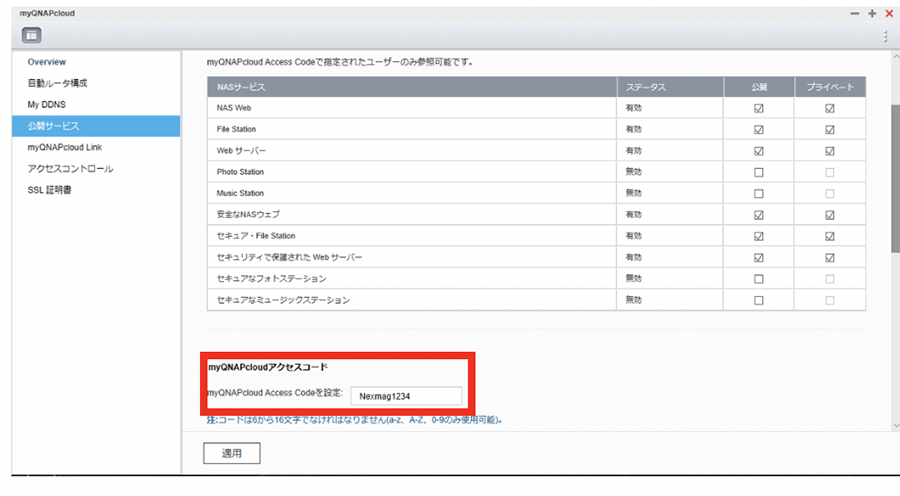Image resolution: width=900 pixels, height=496 pixels.
Task: Click the ステータス column header
Action: point(670,87)
